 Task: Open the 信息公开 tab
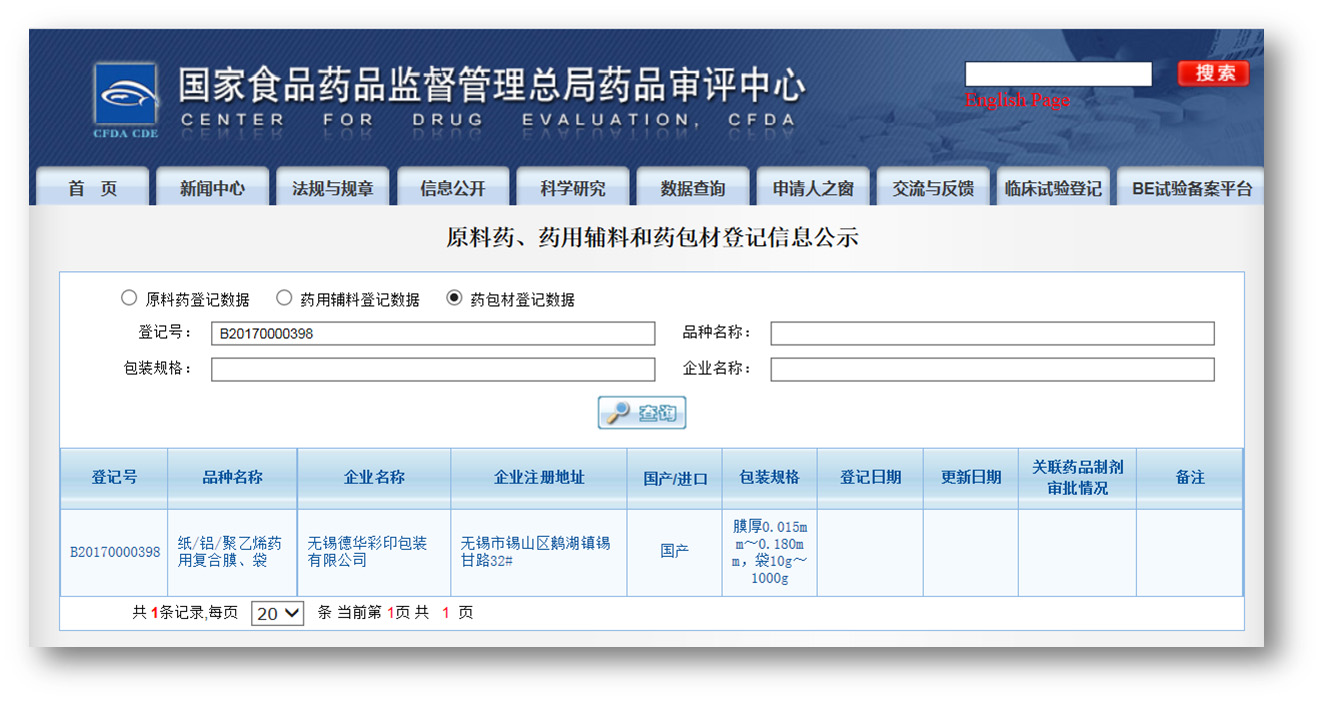tap(452, 188)
